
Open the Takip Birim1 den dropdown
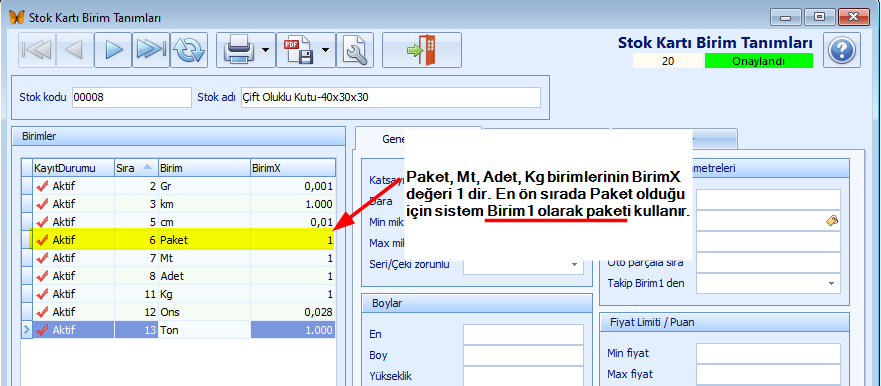pyautogui.click(x=831, y=283)
